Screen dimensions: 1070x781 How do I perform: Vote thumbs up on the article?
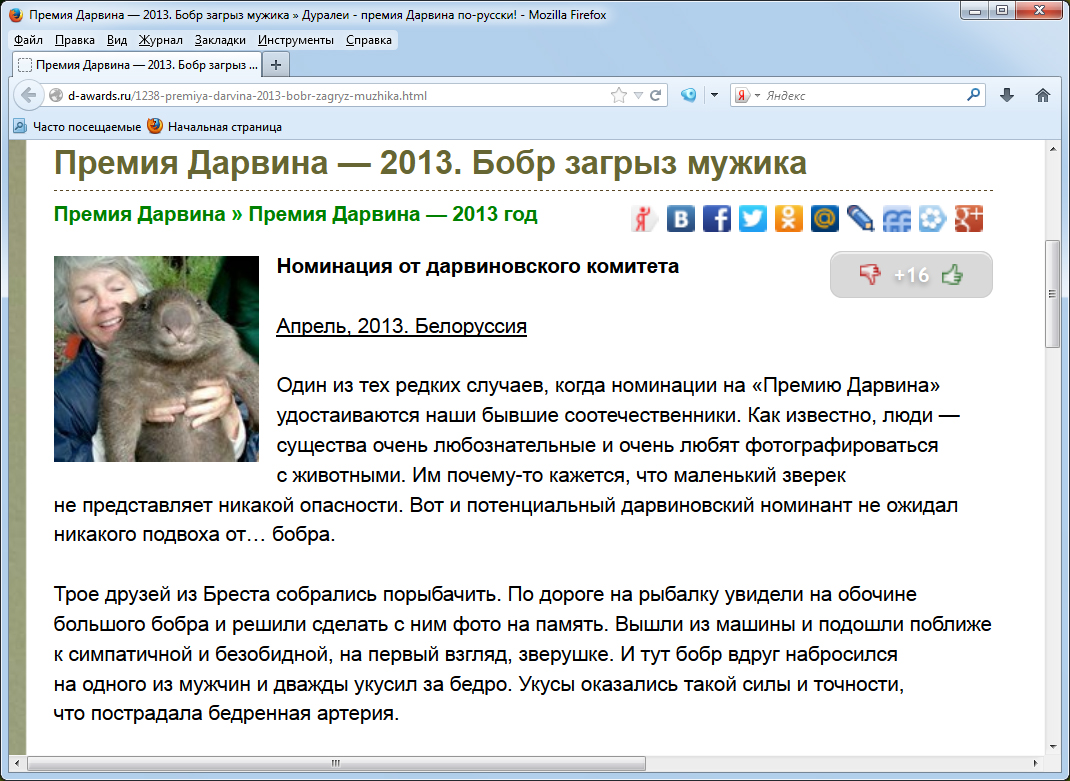952,275
